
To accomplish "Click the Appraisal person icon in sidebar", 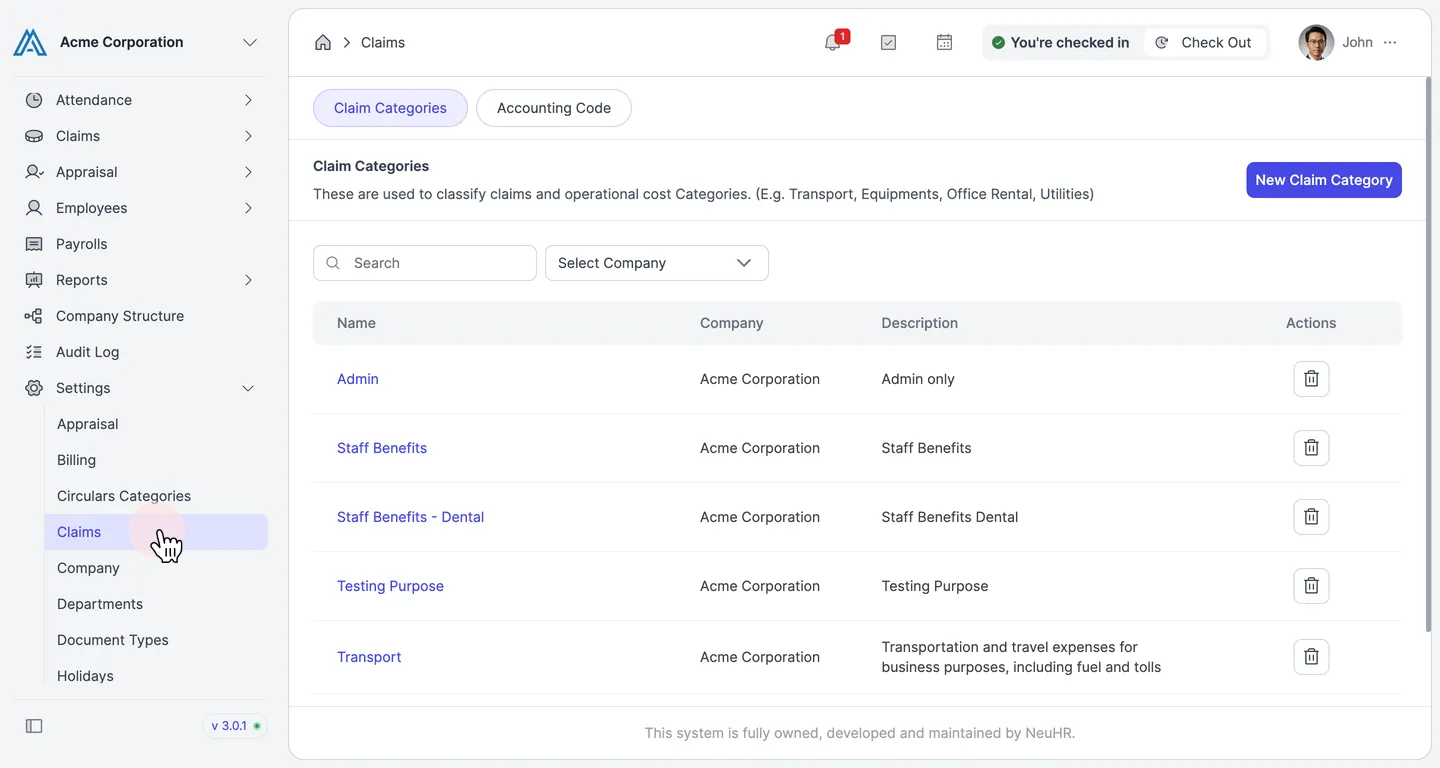I will point(34,172).
